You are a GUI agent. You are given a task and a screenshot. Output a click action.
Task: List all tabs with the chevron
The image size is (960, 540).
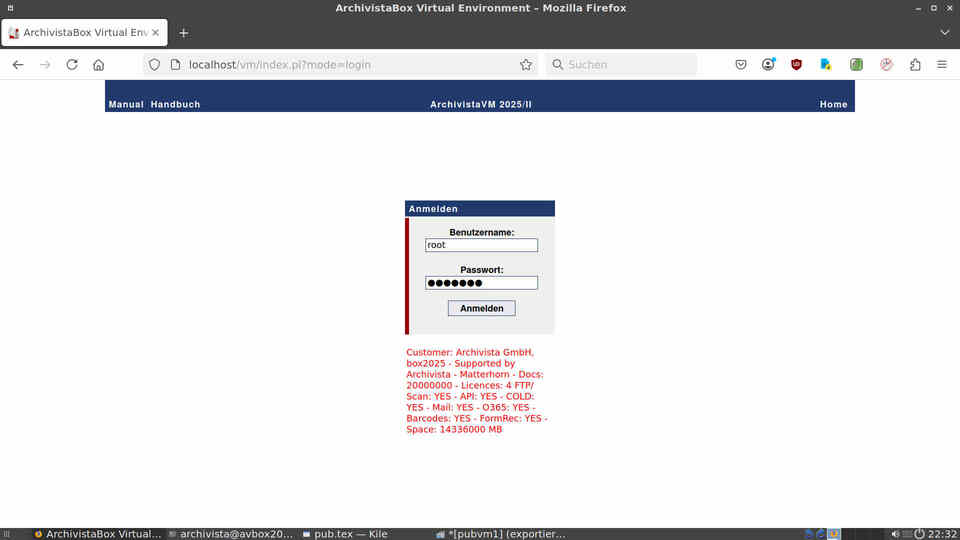point(945,32)
